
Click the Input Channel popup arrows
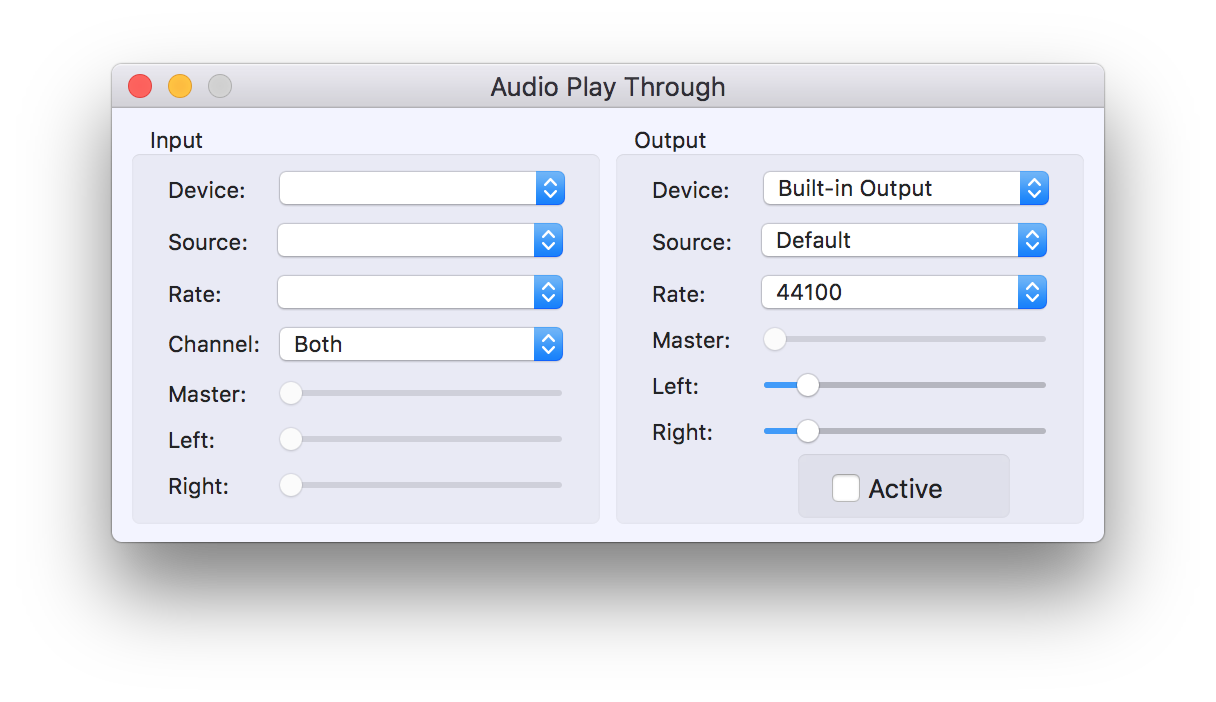[x=549, y=344]
